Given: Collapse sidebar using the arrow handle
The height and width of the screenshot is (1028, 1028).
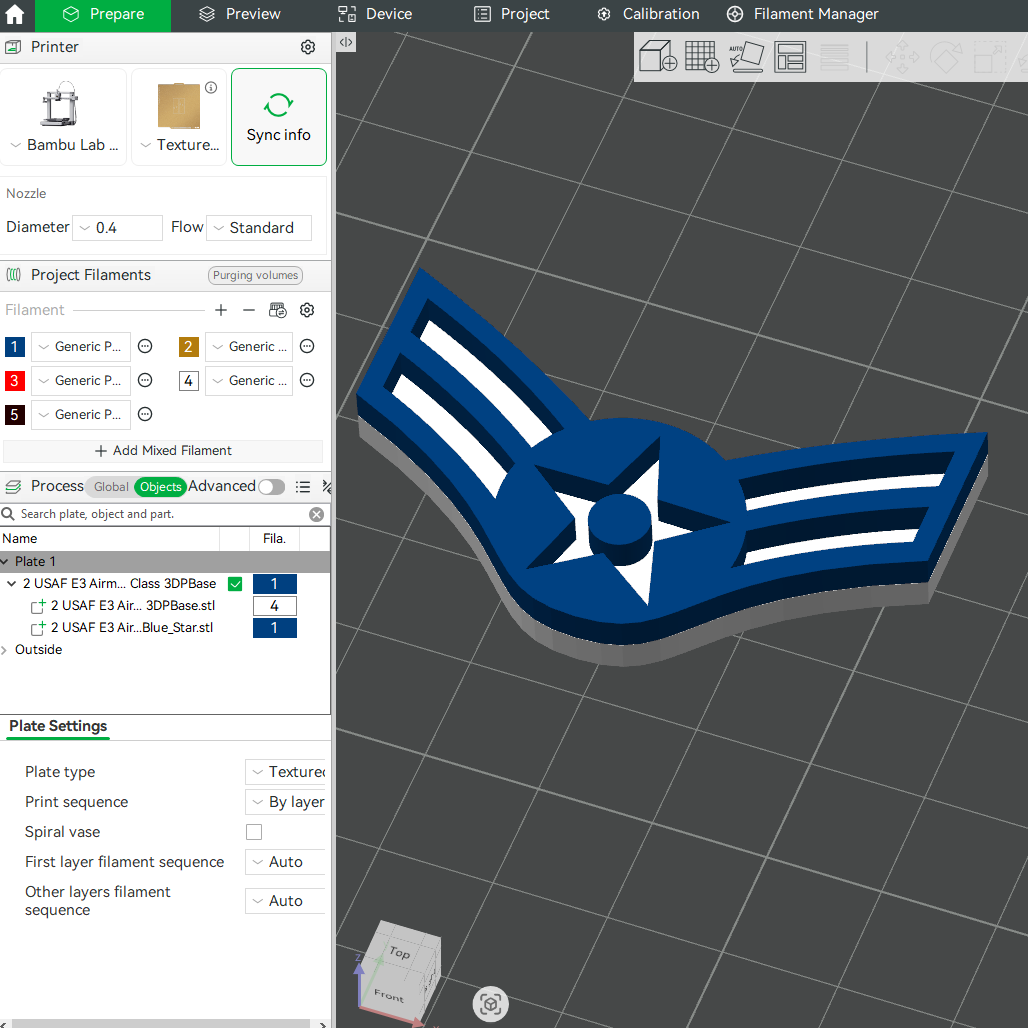Looking at the screenshot, I should (346, 42).
